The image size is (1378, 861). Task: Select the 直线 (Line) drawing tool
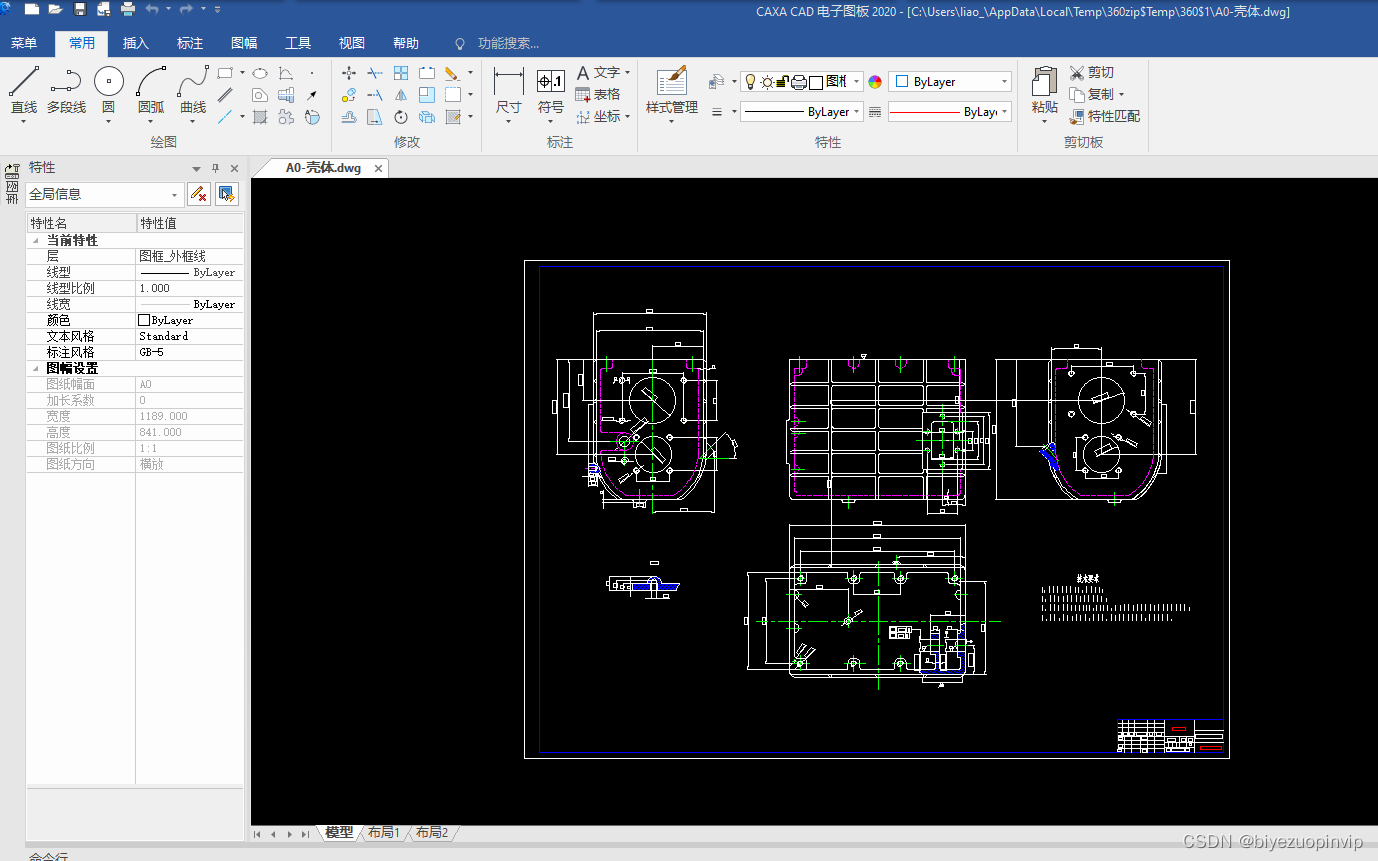[24, 90]
